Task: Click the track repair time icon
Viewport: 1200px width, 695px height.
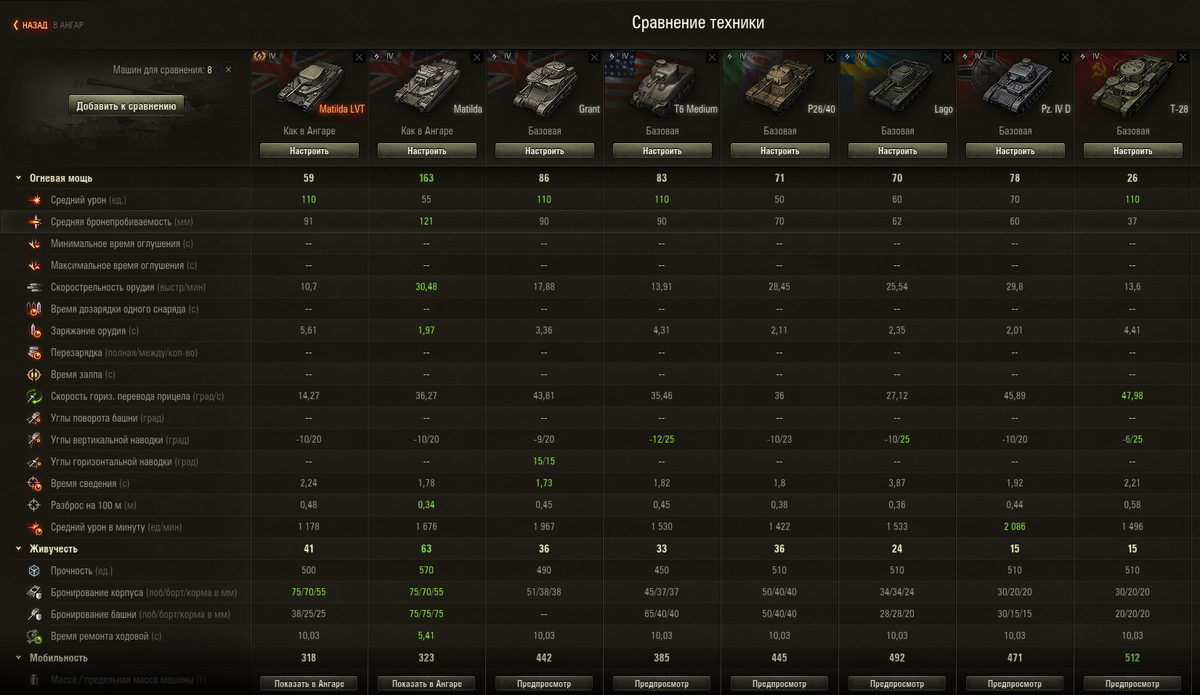Action: click(x=34, y=636)
